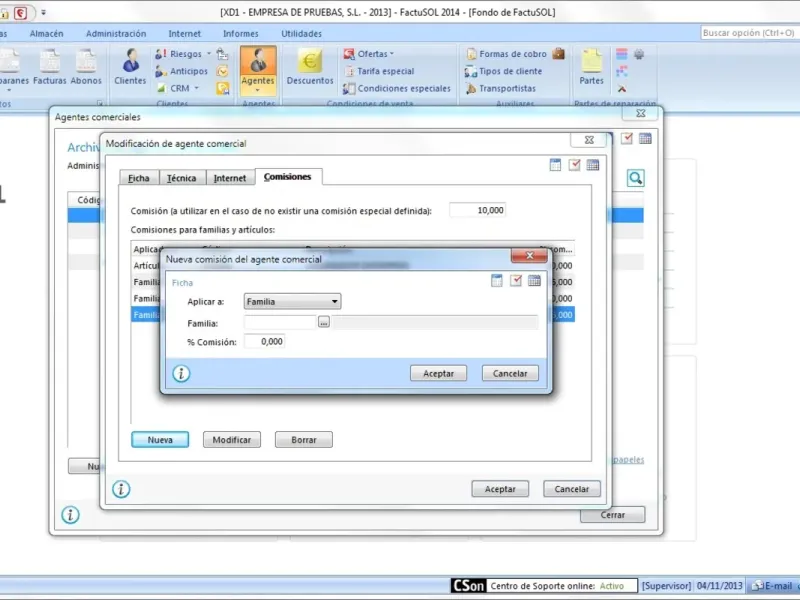Click the Modificar button
The image size is (800, 600).
point(232,440)
